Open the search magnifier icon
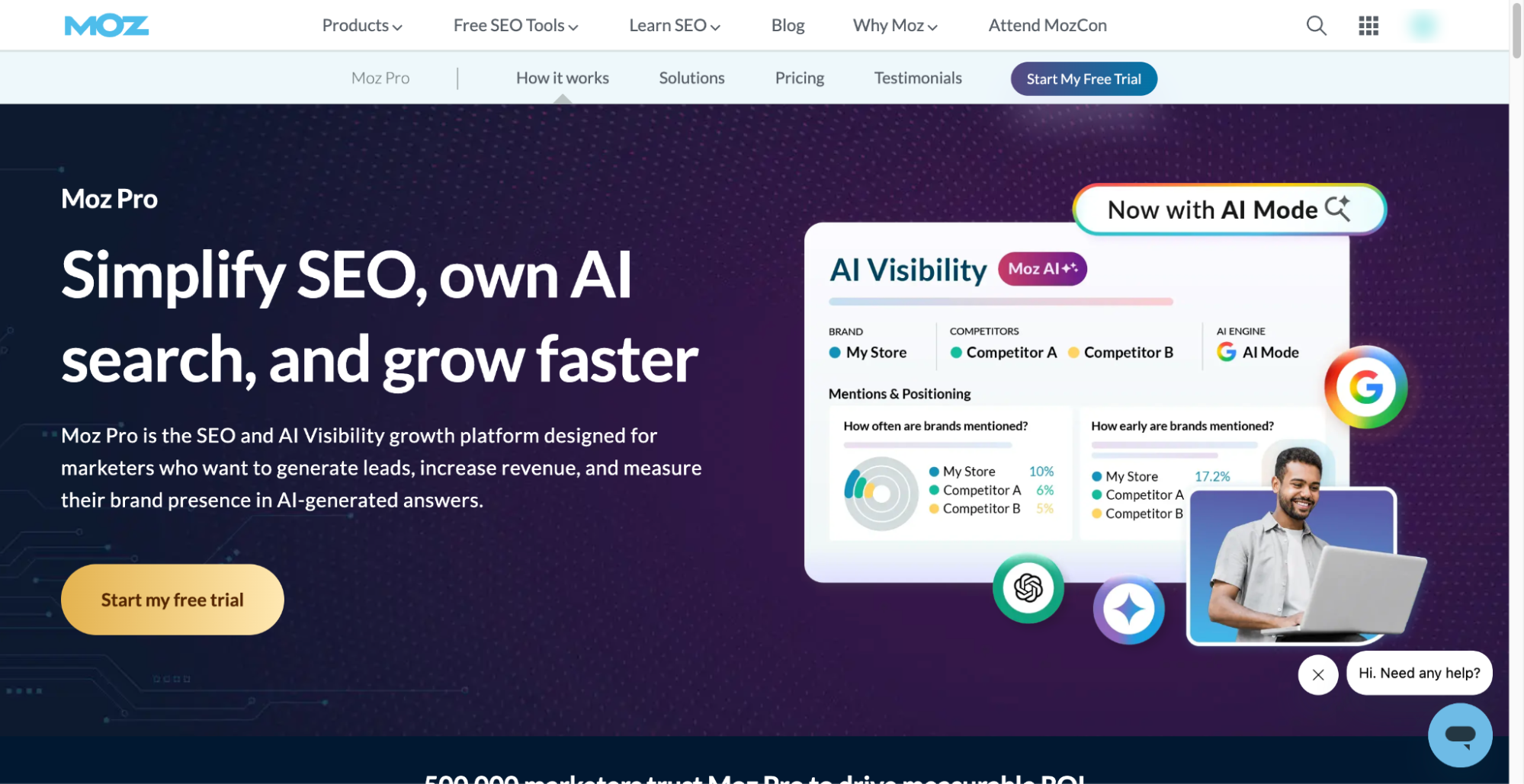The width and height of the screenshot is (1524, 784). [1316, 26]
